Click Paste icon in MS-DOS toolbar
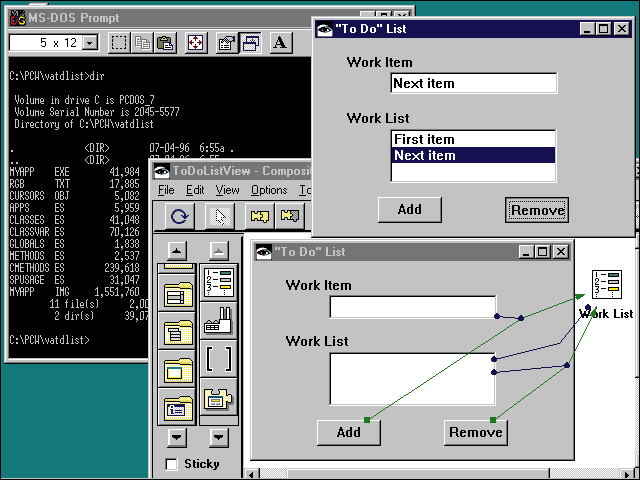The width and height of the screenshot is (640, 480). click(x=166, y=42)
